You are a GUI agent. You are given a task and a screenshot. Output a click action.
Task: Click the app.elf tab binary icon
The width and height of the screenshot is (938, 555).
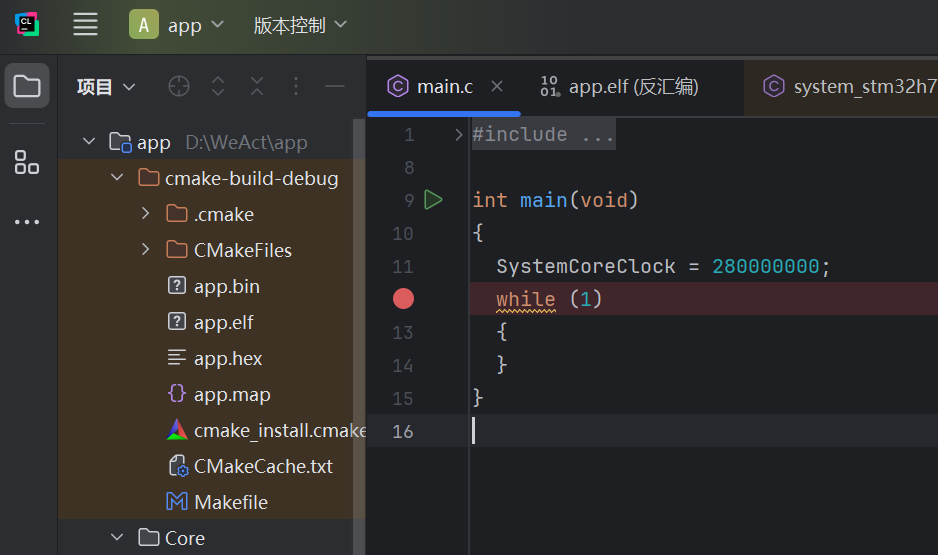coord(549,86)
